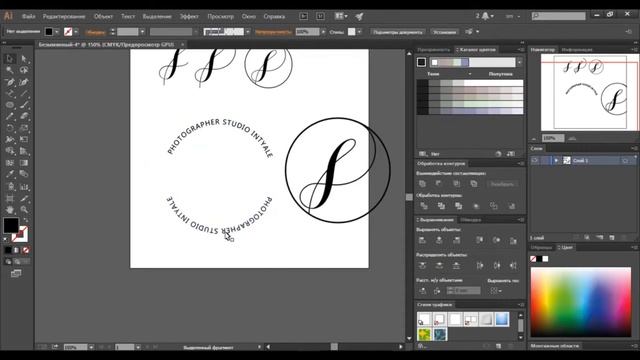Click the Параметры документа button
This screenshot has width=640, height=360.
point(398,32)
